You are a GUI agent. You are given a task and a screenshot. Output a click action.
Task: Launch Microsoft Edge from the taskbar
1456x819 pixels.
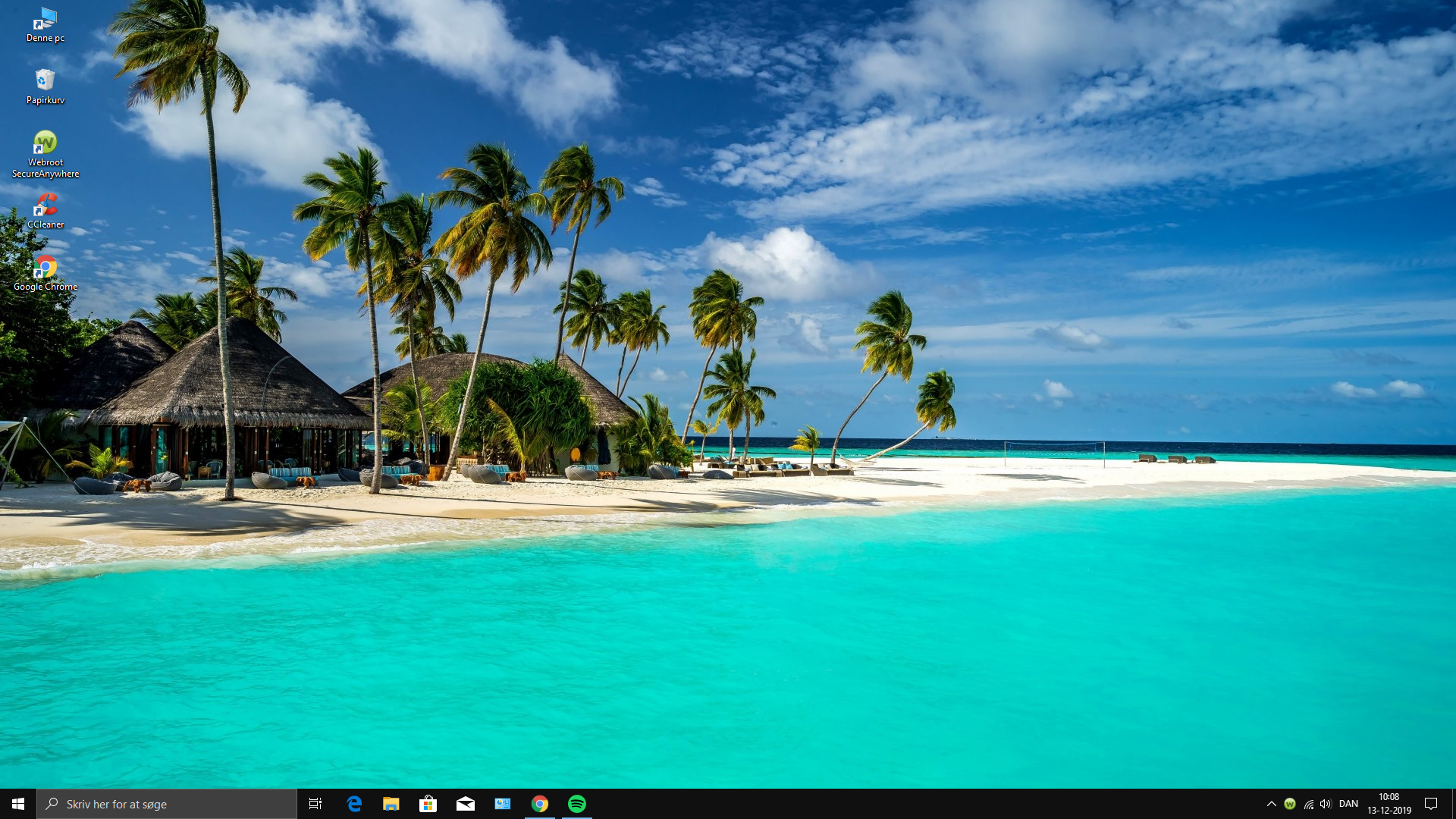click(354, 804)
